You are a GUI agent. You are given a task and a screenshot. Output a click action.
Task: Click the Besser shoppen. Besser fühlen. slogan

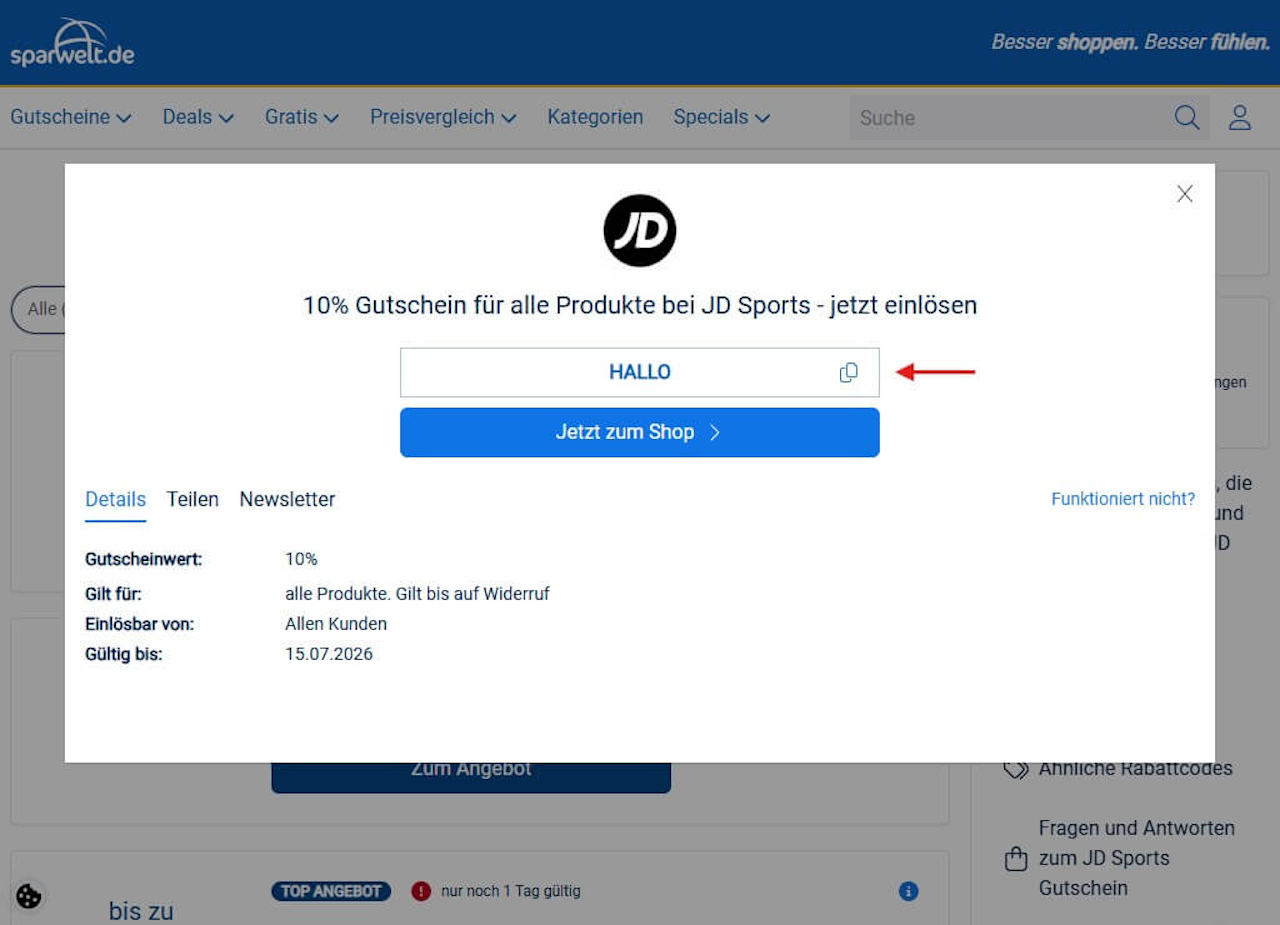1131,42
